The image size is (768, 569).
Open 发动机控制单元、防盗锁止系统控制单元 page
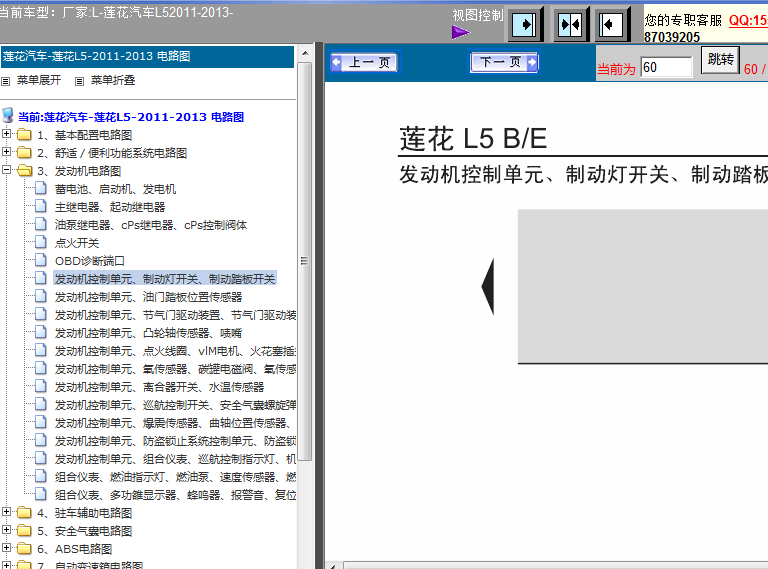[x=175, y=441]
